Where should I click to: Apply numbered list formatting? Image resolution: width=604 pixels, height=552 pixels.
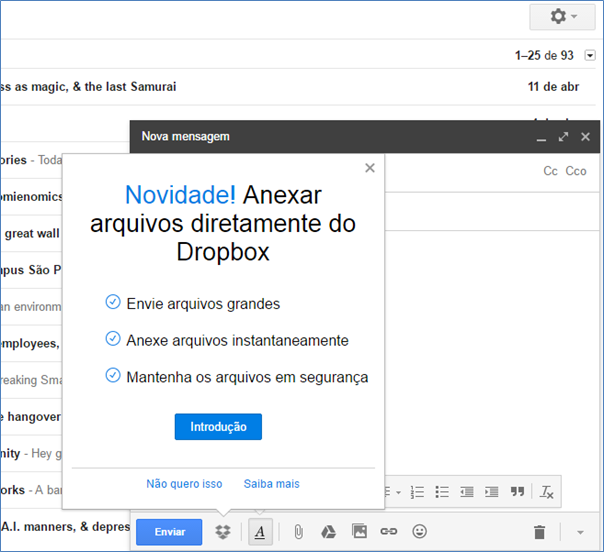coord(418,492)
